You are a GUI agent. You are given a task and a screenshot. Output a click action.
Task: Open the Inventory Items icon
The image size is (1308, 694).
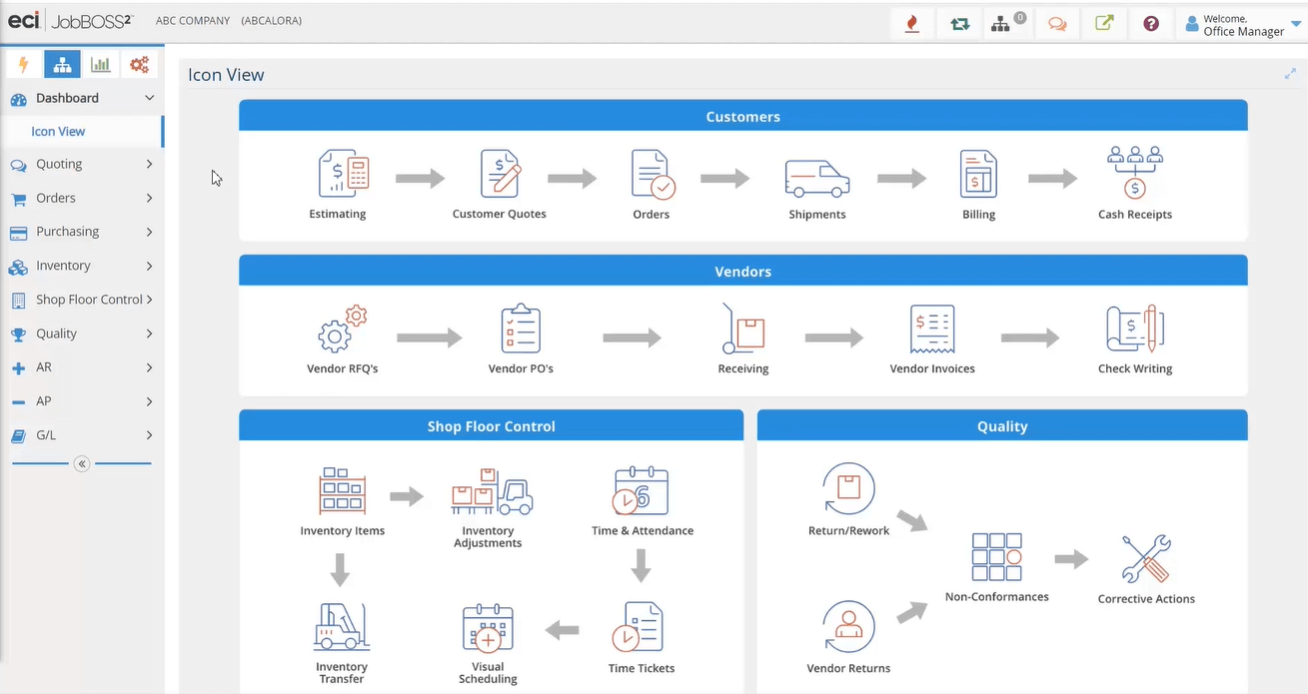342,491
